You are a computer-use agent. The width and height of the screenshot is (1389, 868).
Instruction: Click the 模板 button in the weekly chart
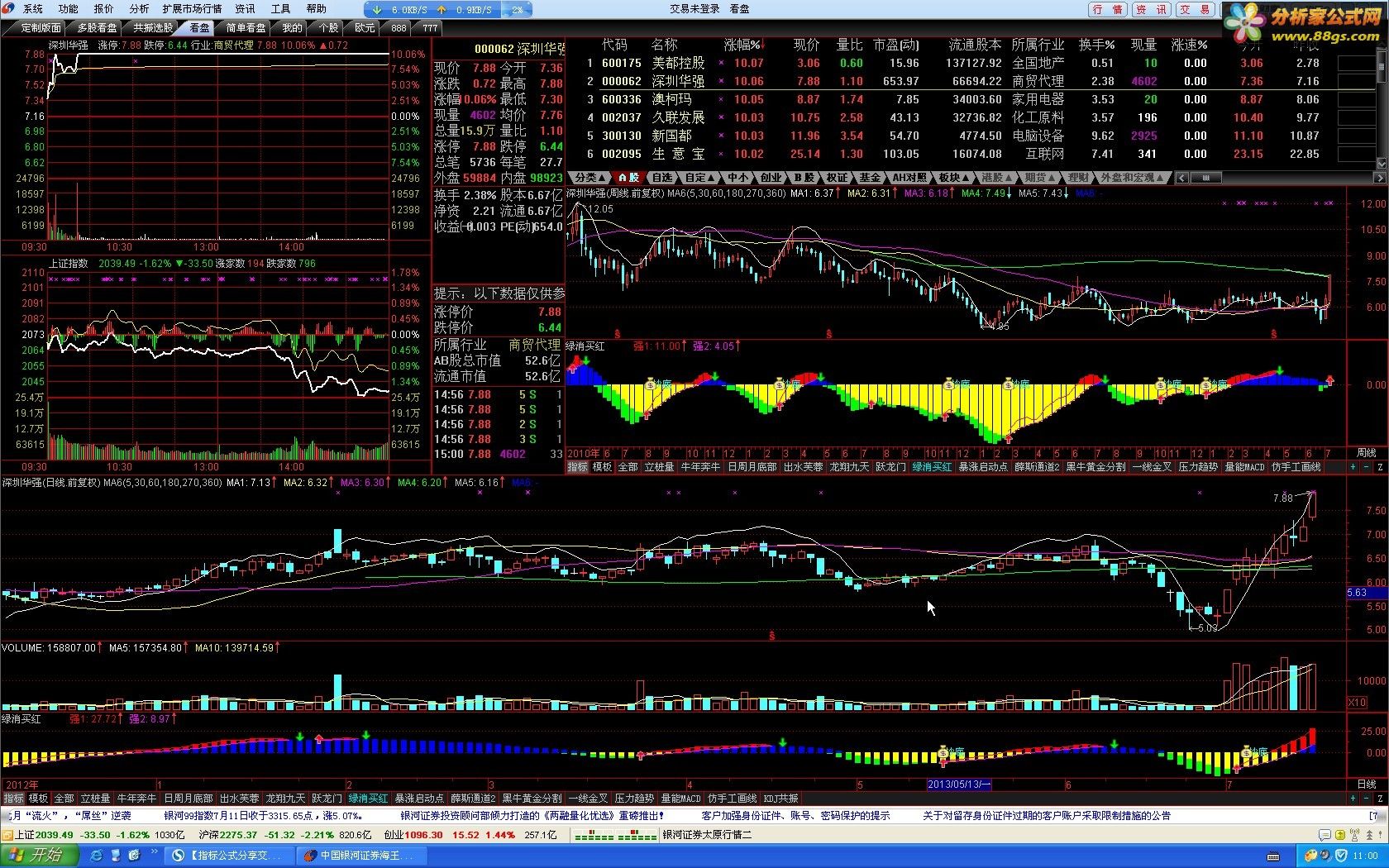pos(602,467)
